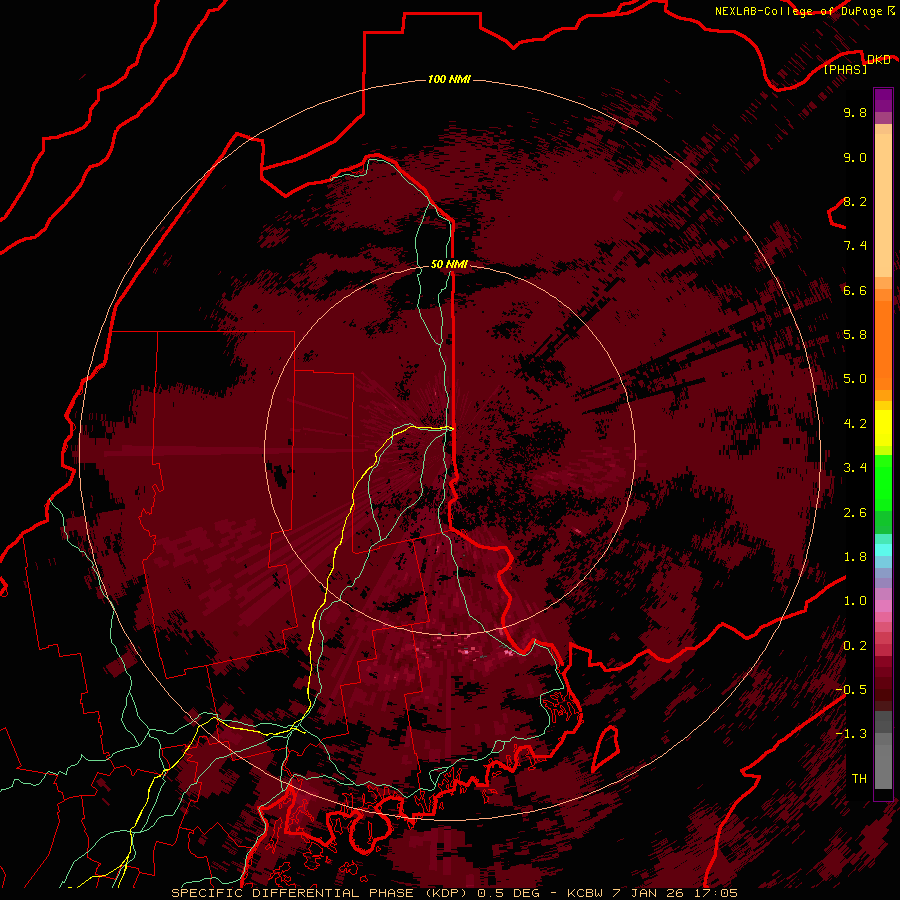This screenshot has height=900, width=900.
Task: Click the 2.6 color scale label
Action: point(855,513)
